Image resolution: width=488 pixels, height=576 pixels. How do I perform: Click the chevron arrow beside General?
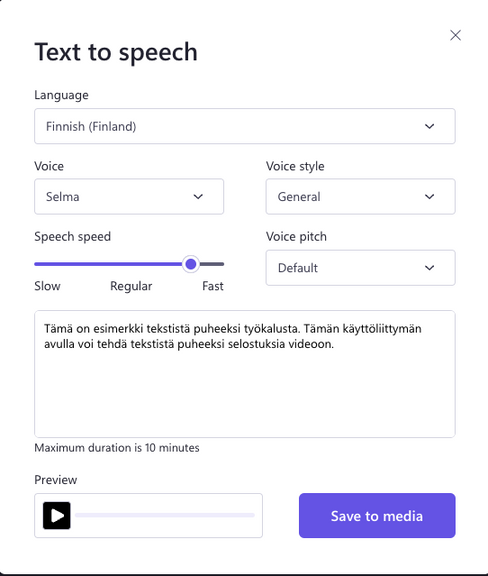pyautogui.click(x=429, y=197)
